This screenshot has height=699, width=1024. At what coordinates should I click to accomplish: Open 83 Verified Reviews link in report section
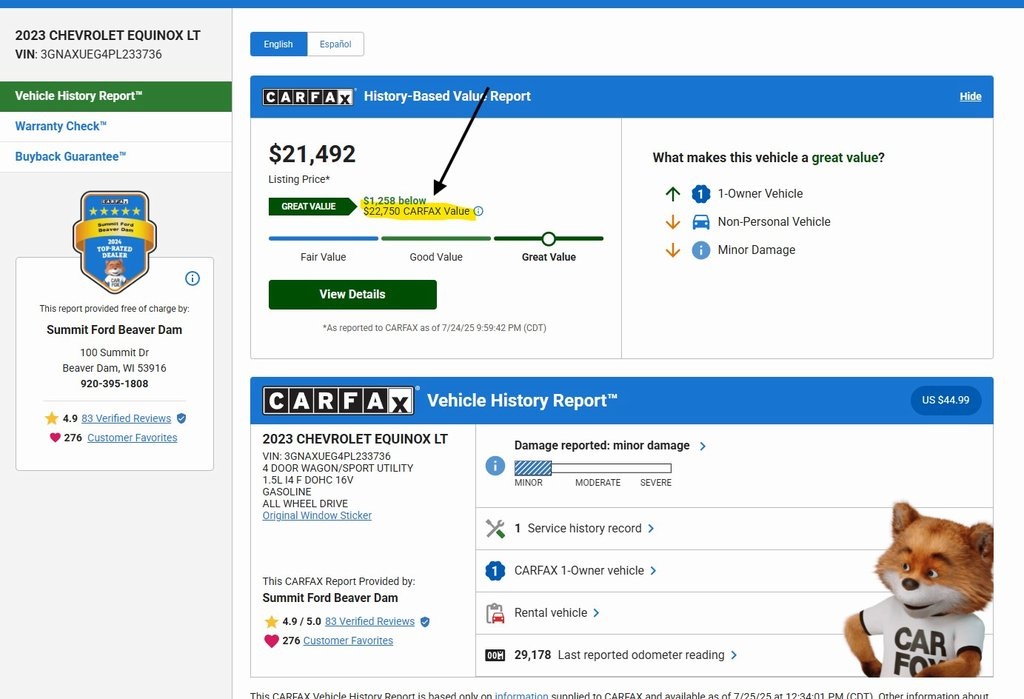click(x=370, y=621)
